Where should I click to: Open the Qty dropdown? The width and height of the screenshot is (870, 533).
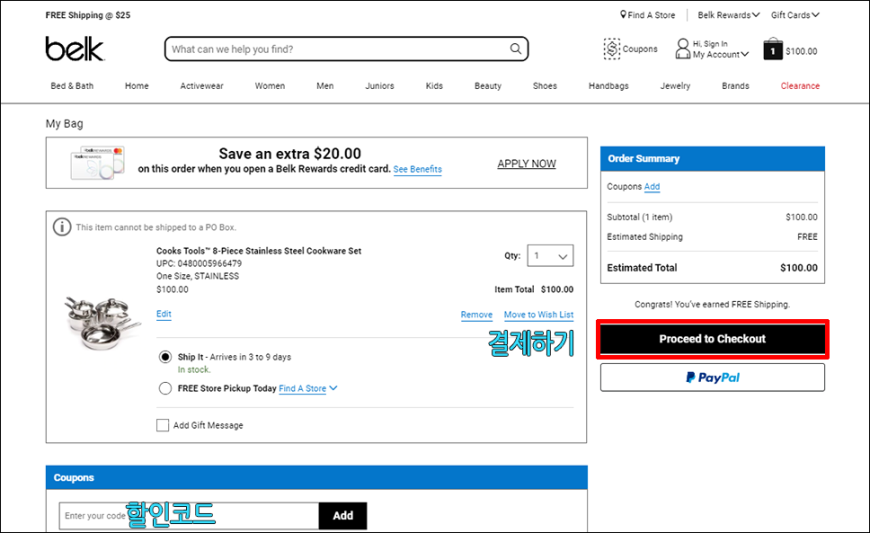tap(550, 256)
